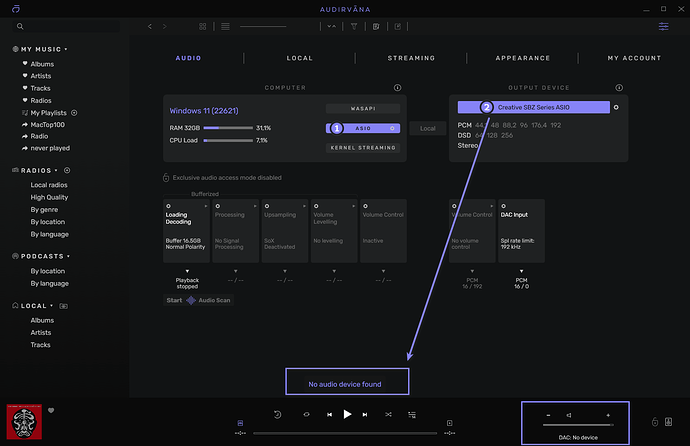690x446 pixels.
Task: Switch to the Local settings tab
Action: [x=300, y=58]
